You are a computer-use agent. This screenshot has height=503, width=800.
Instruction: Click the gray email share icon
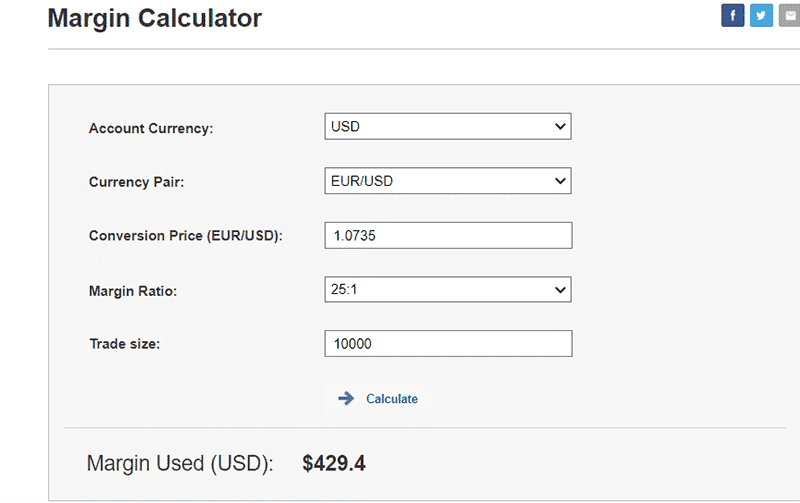click(x=789, y=15)
